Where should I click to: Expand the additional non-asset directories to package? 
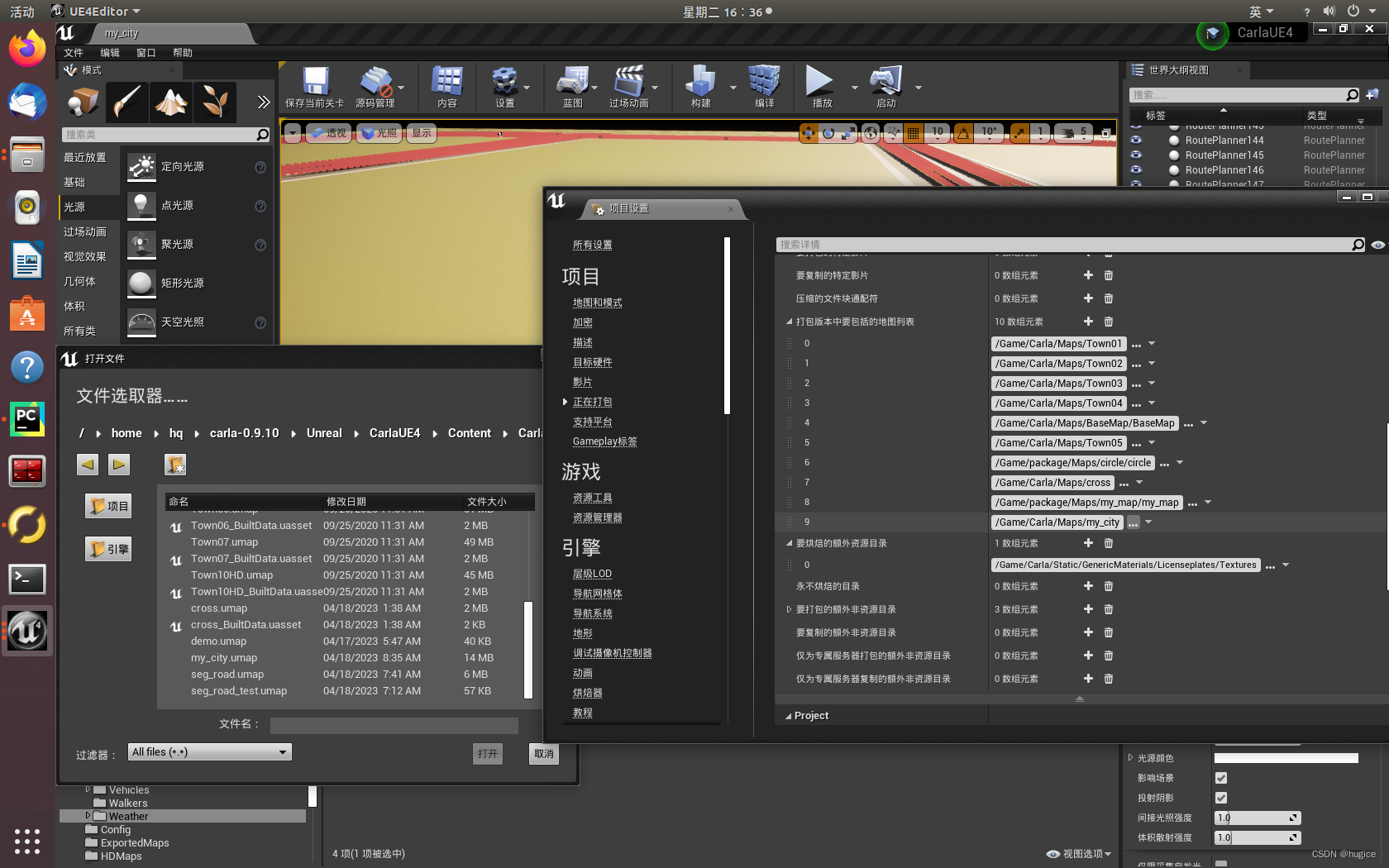tap(789, 609)
